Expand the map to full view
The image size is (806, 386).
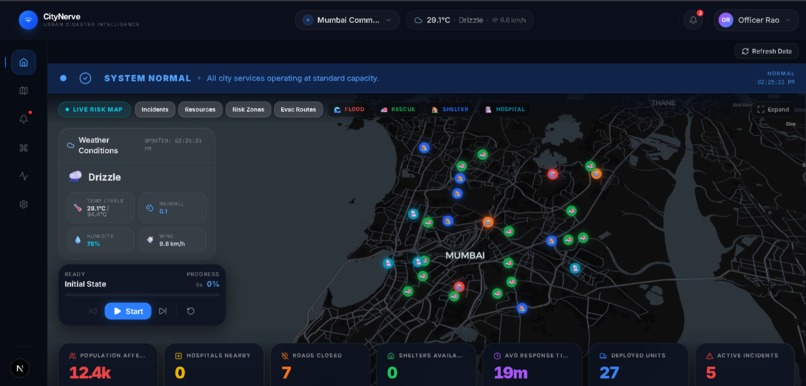click(x=774, y=109)
